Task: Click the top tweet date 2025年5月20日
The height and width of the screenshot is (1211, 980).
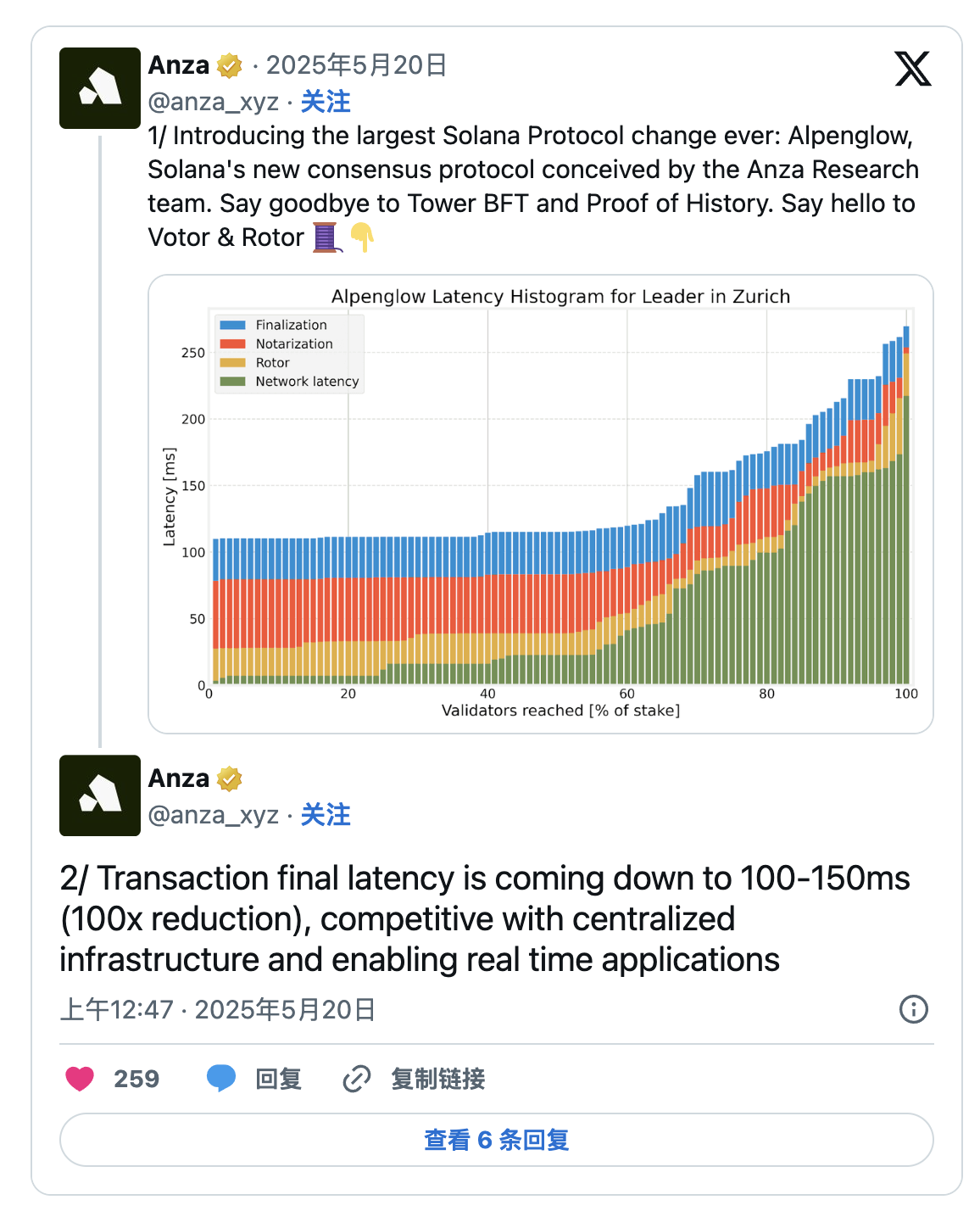Action: point(357,65)
